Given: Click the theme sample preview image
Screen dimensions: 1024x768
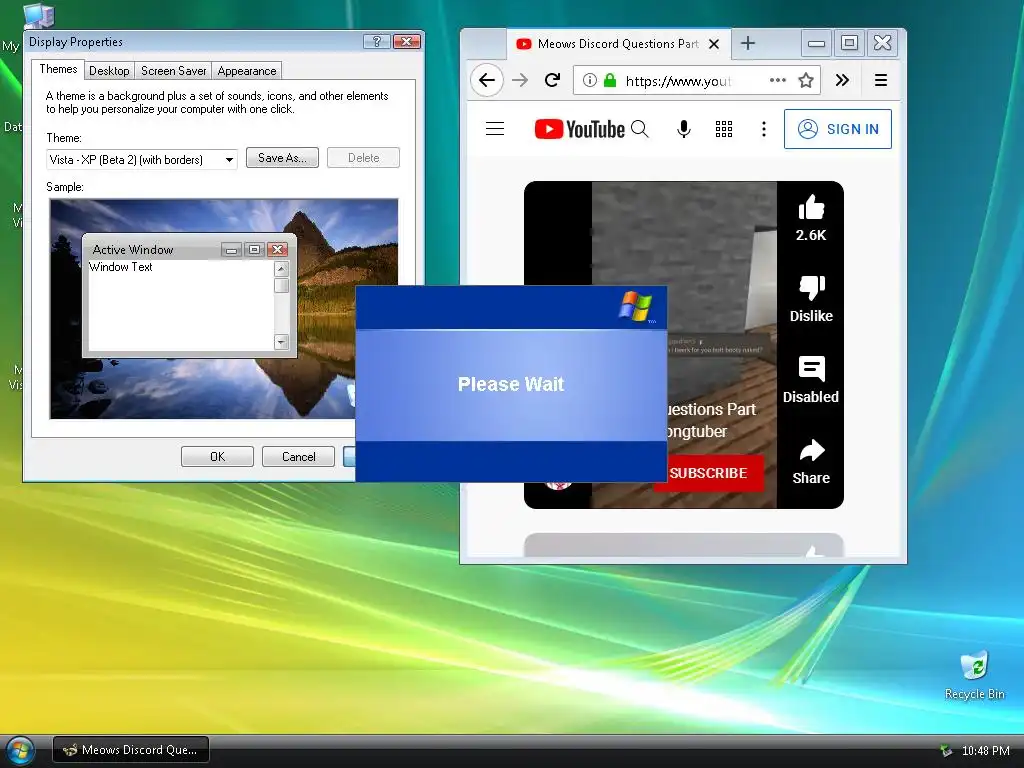Looking at the screenshot, I should [223, 308].
